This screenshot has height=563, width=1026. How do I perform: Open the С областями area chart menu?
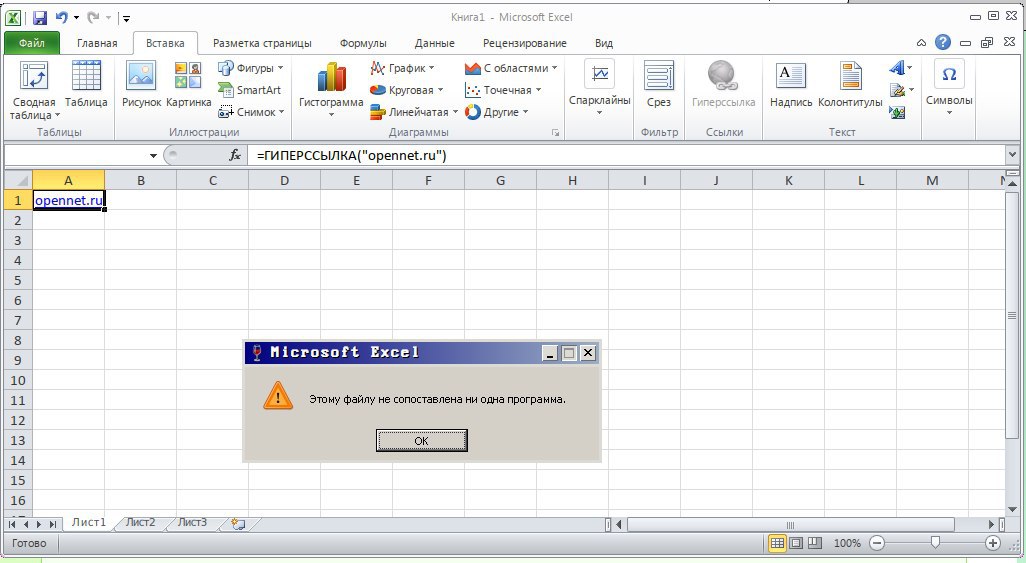tap(510, 68)
